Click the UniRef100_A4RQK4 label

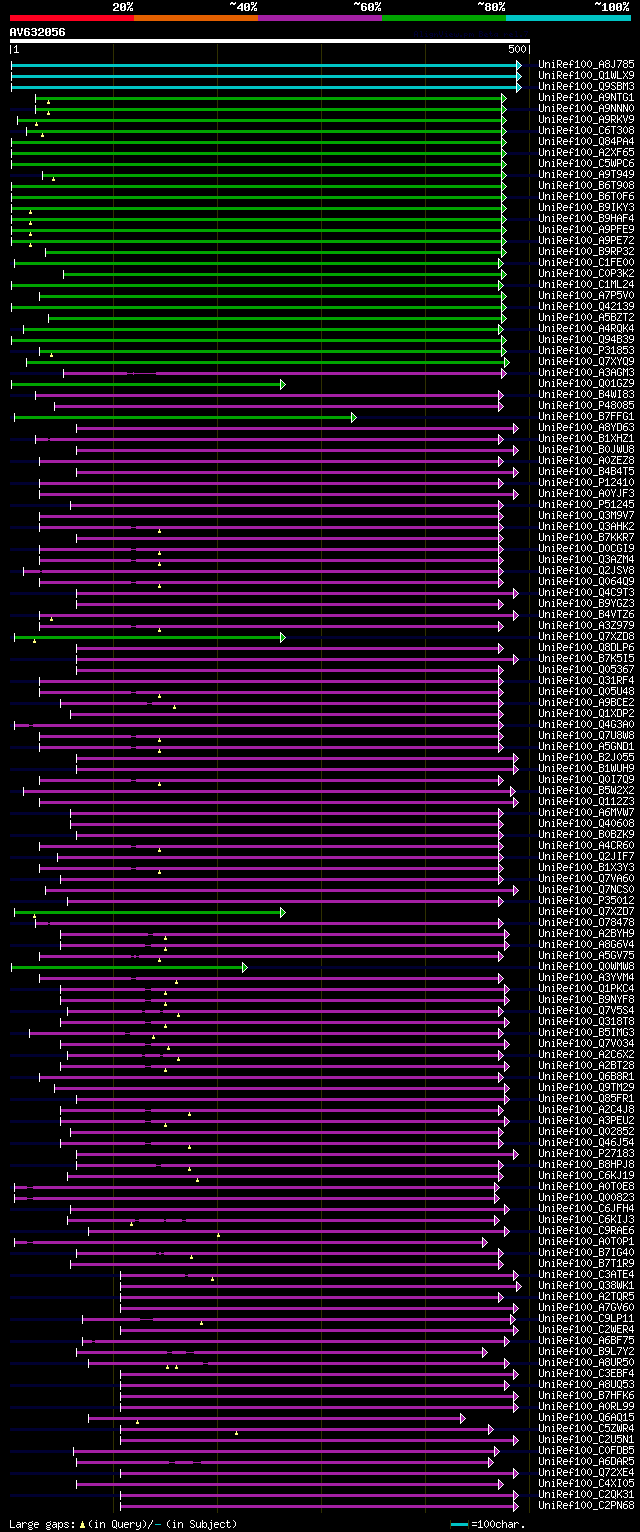click(586, 329)
